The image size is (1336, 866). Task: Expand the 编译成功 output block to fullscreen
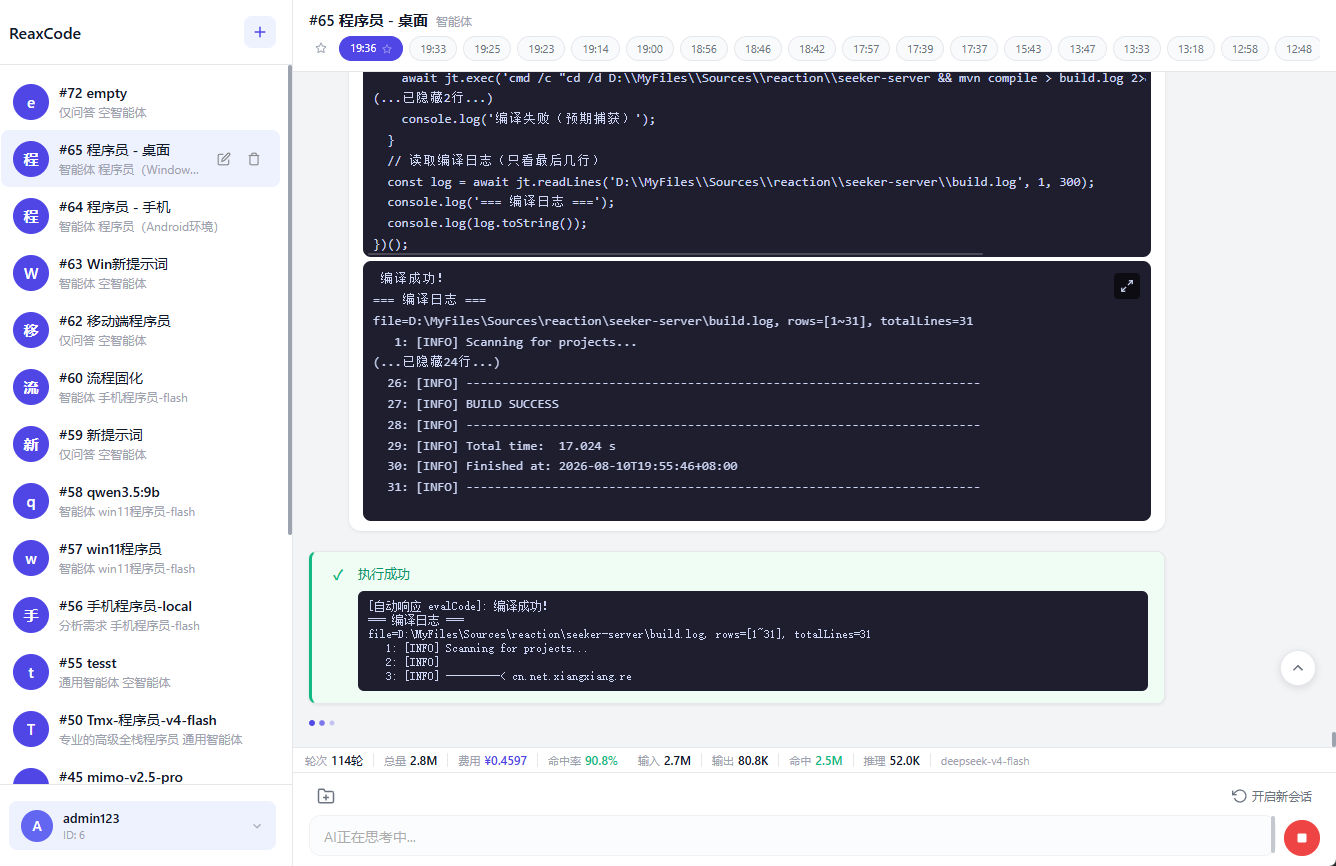pos(1127,286)
